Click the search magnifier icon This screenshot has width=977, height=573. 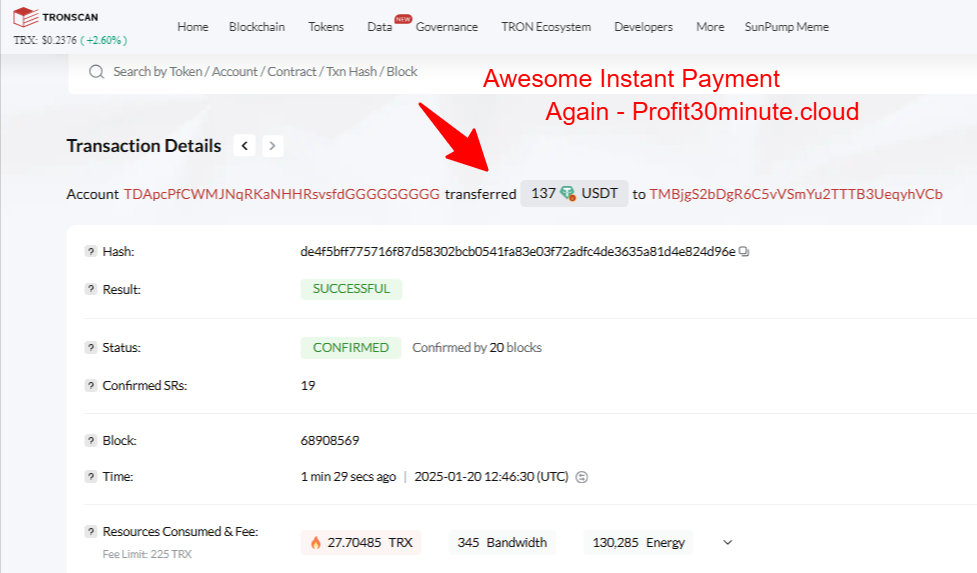point(96,72)
